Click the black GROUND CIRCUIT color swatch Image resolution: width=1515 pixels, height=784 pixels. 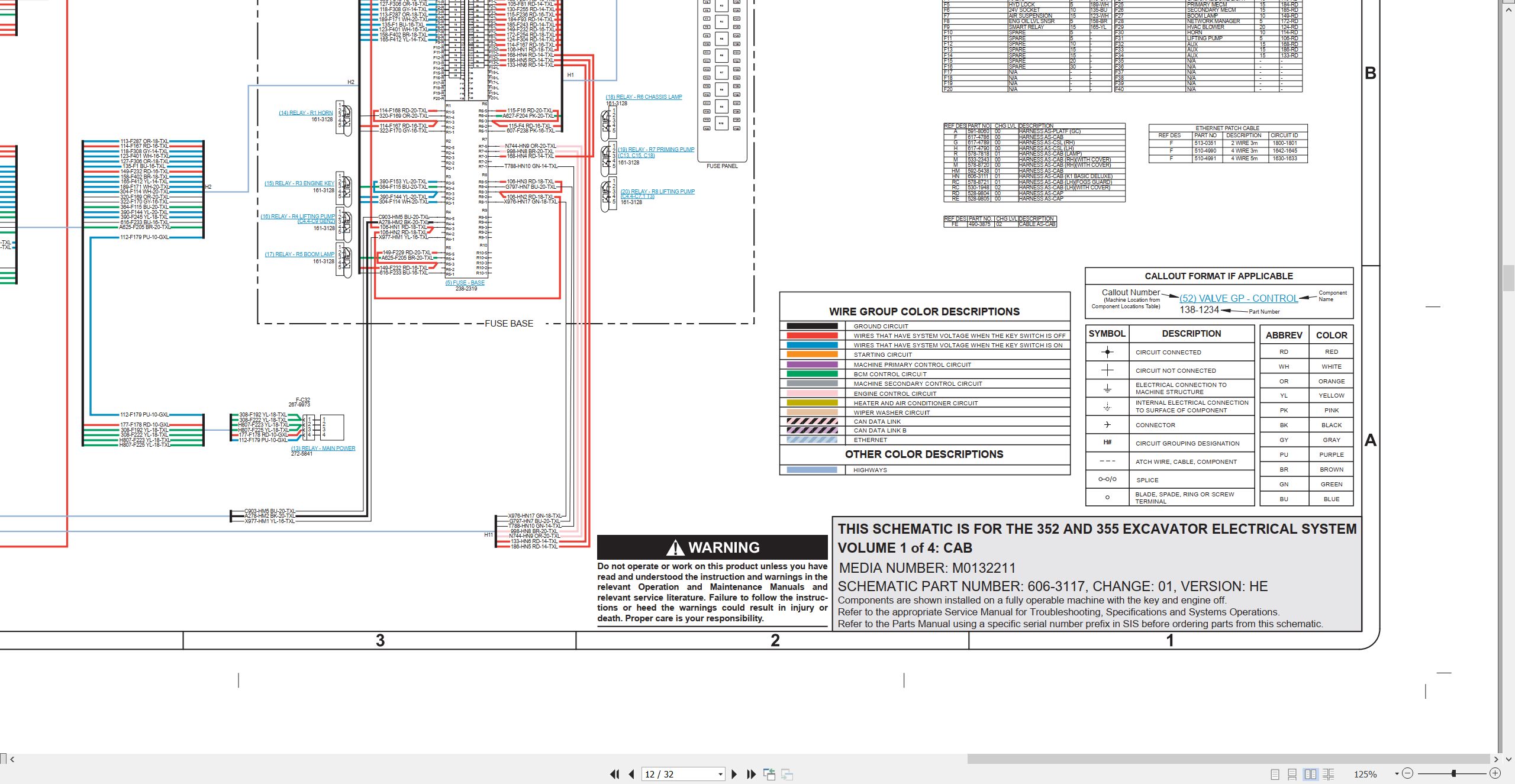812,326
